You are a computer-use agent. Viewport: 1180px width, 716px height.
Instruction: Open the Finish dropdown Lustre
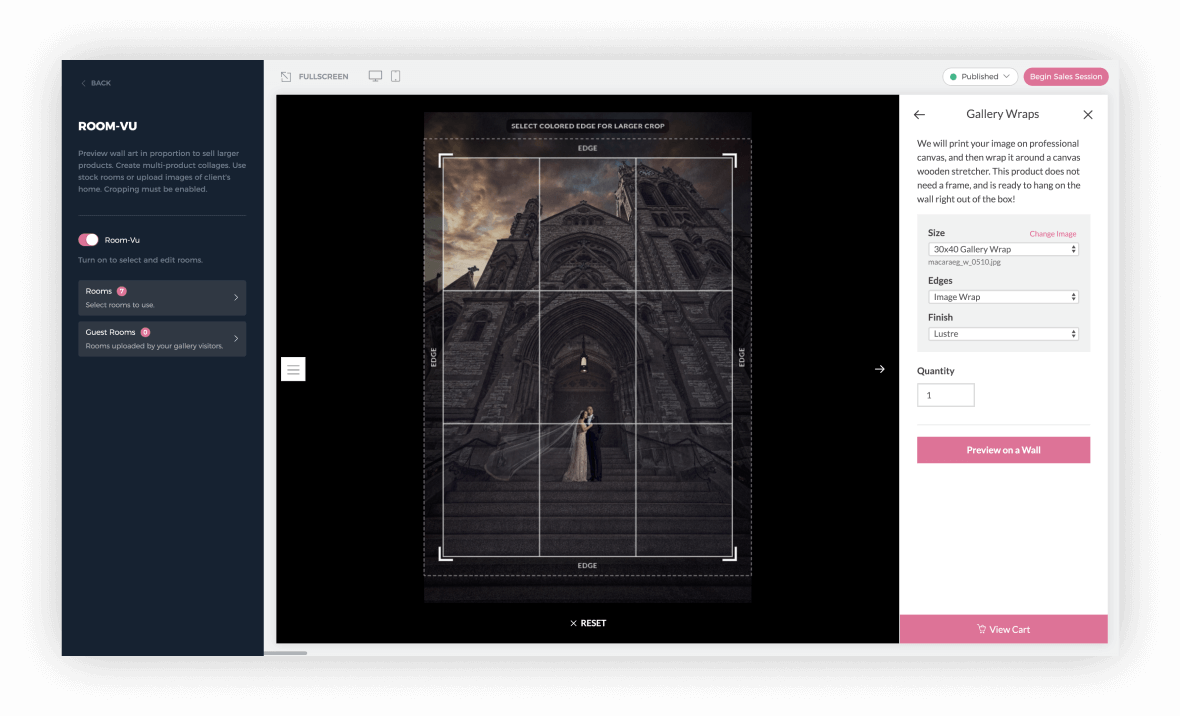pos(1003,334)
